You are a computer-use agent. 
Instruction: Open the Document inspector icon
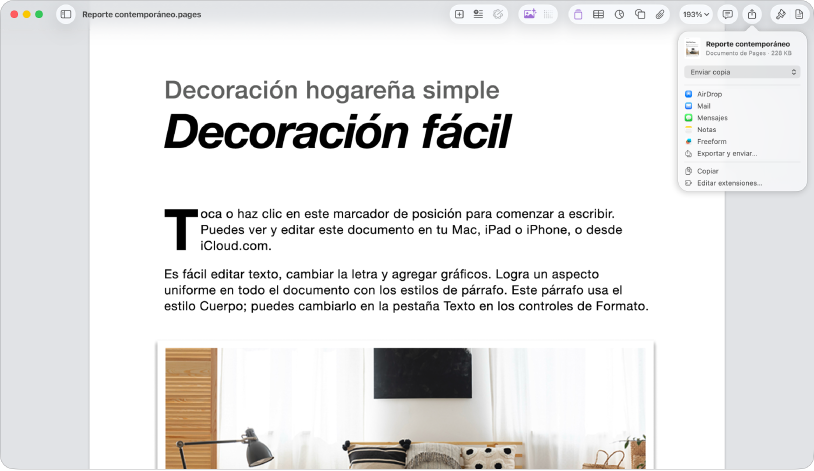coord(799,15)
